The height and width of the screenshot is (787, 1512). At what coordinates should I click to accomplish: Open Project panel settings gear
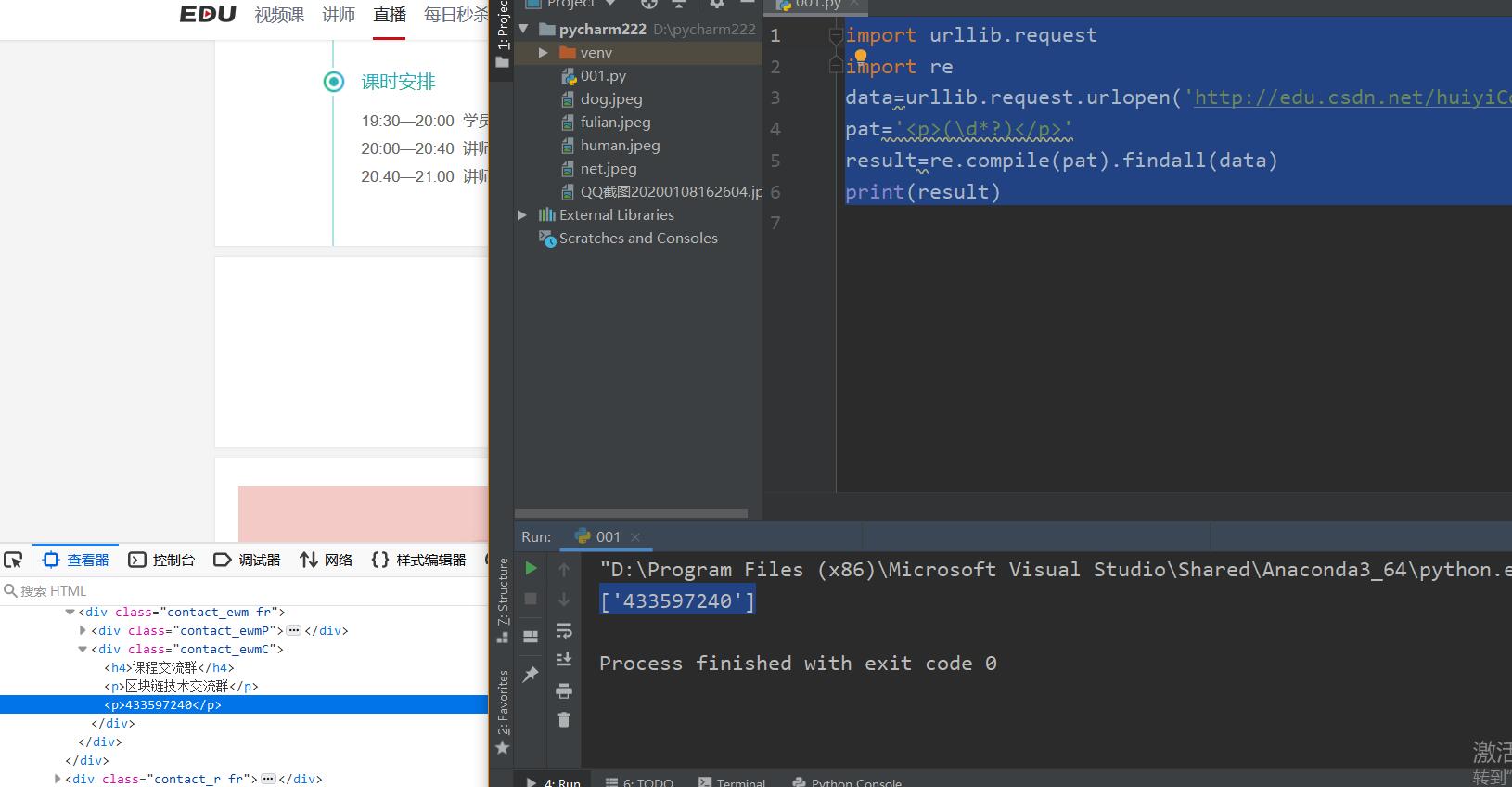click(716, 5)
